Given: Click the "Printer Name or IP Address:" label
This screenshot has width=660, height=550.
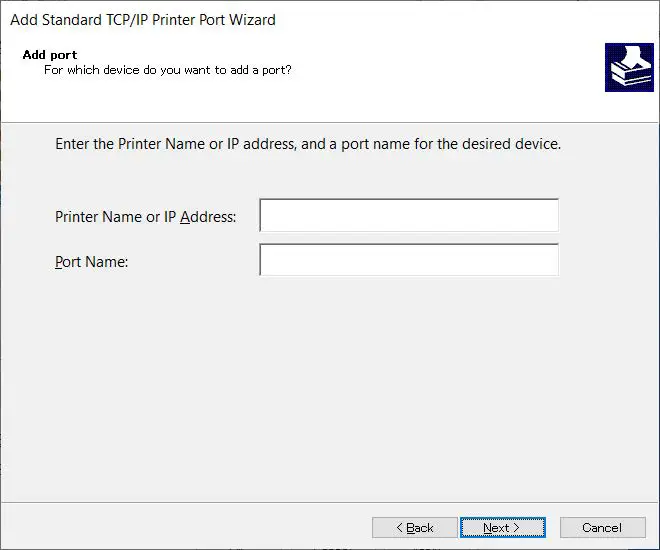Looking at the screenshot, I should (x=145, y=217).
